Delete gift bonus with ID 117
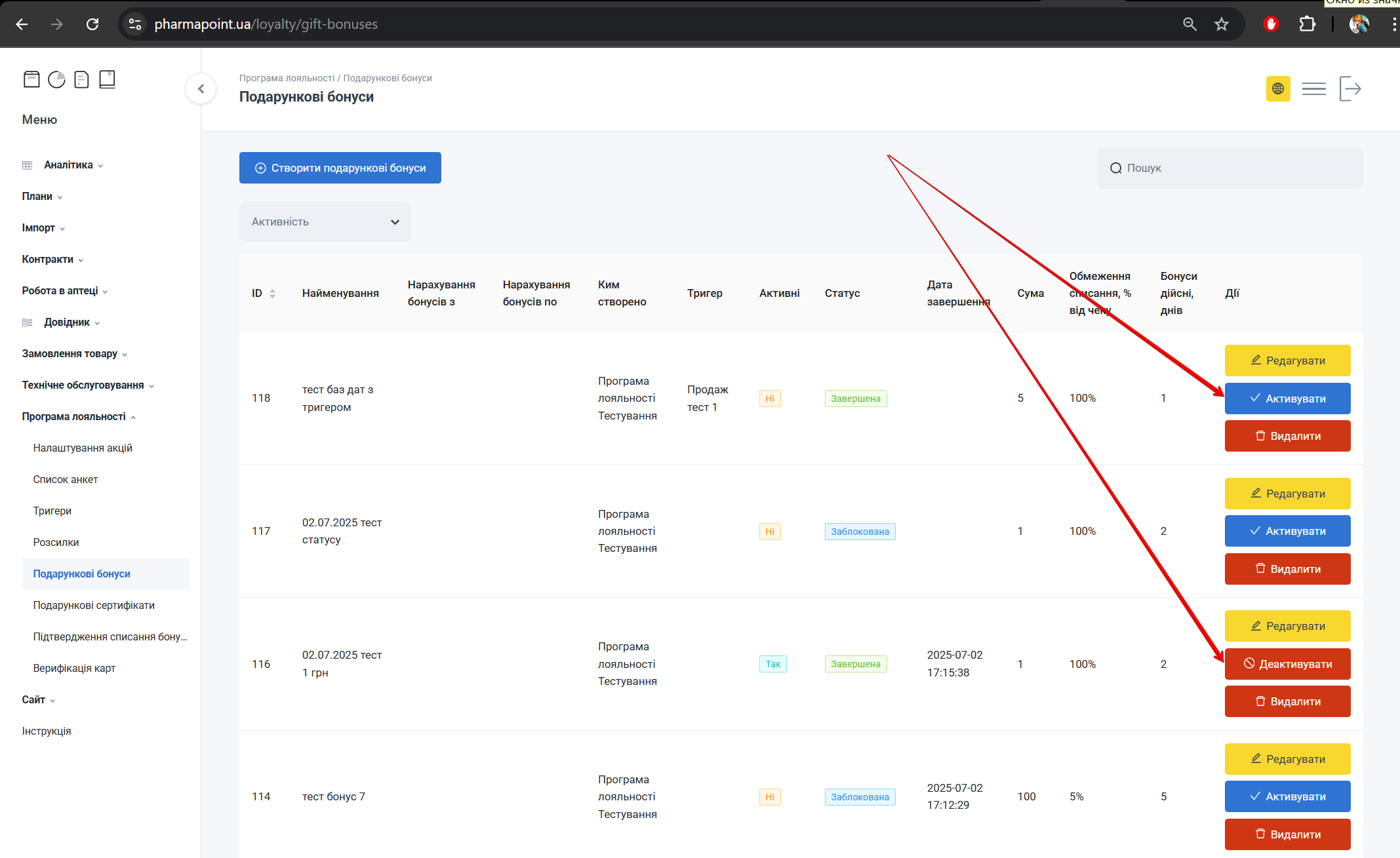The height and width of the screenshot is (858, 1400). [x=1287, y=569]
